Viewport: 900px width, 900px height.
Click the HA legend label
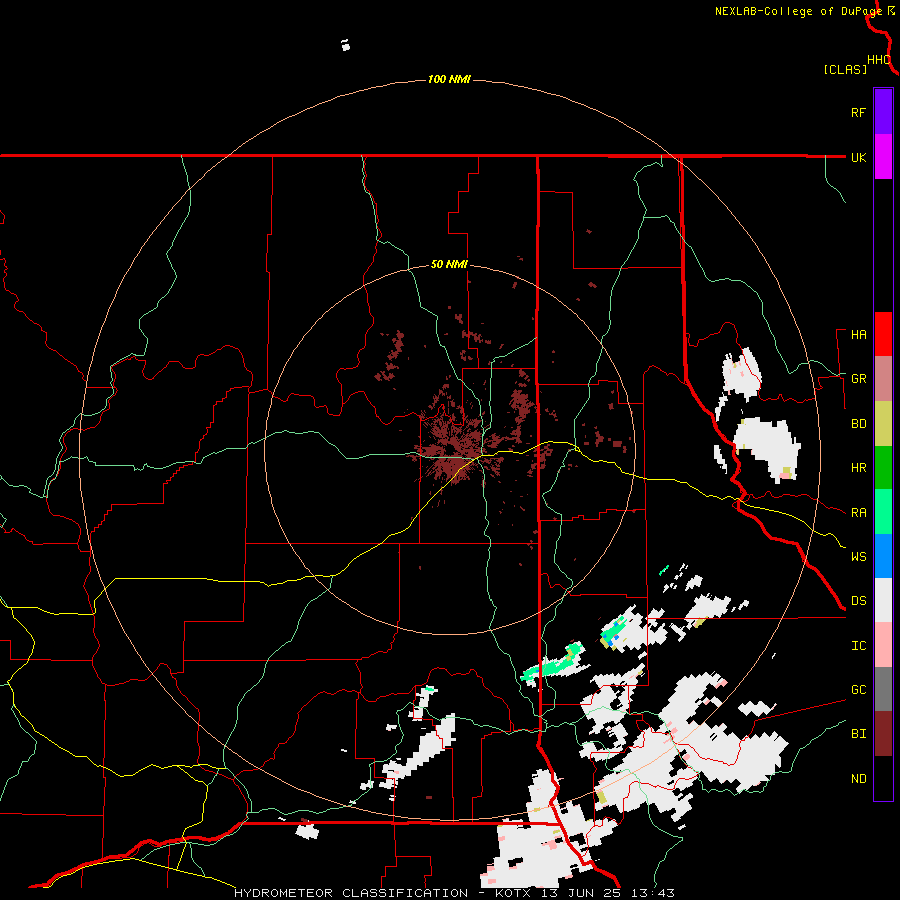858,334
